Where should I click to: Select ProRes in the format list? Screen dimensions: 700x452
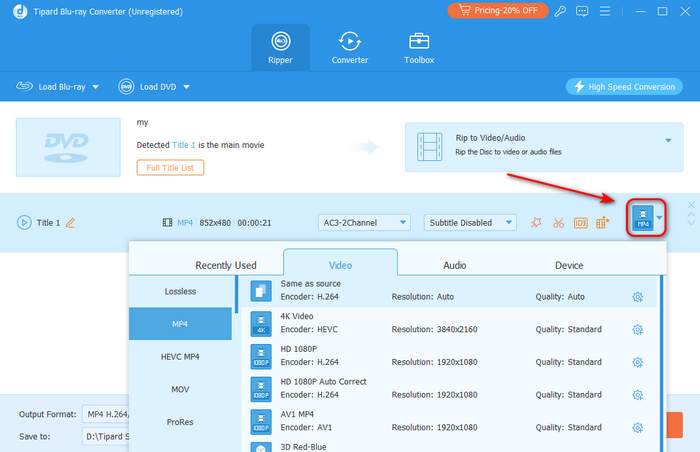[180, 422]
